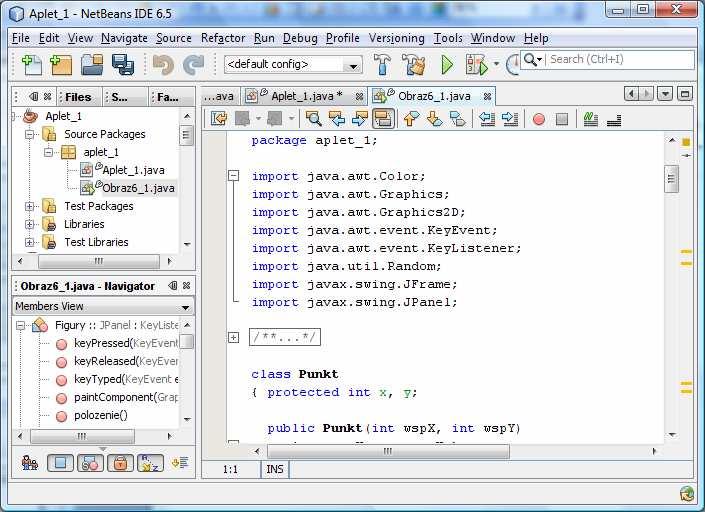Open the Versioning menu
The width and height of the screenshot is (705, 512).
coord(397,38)
